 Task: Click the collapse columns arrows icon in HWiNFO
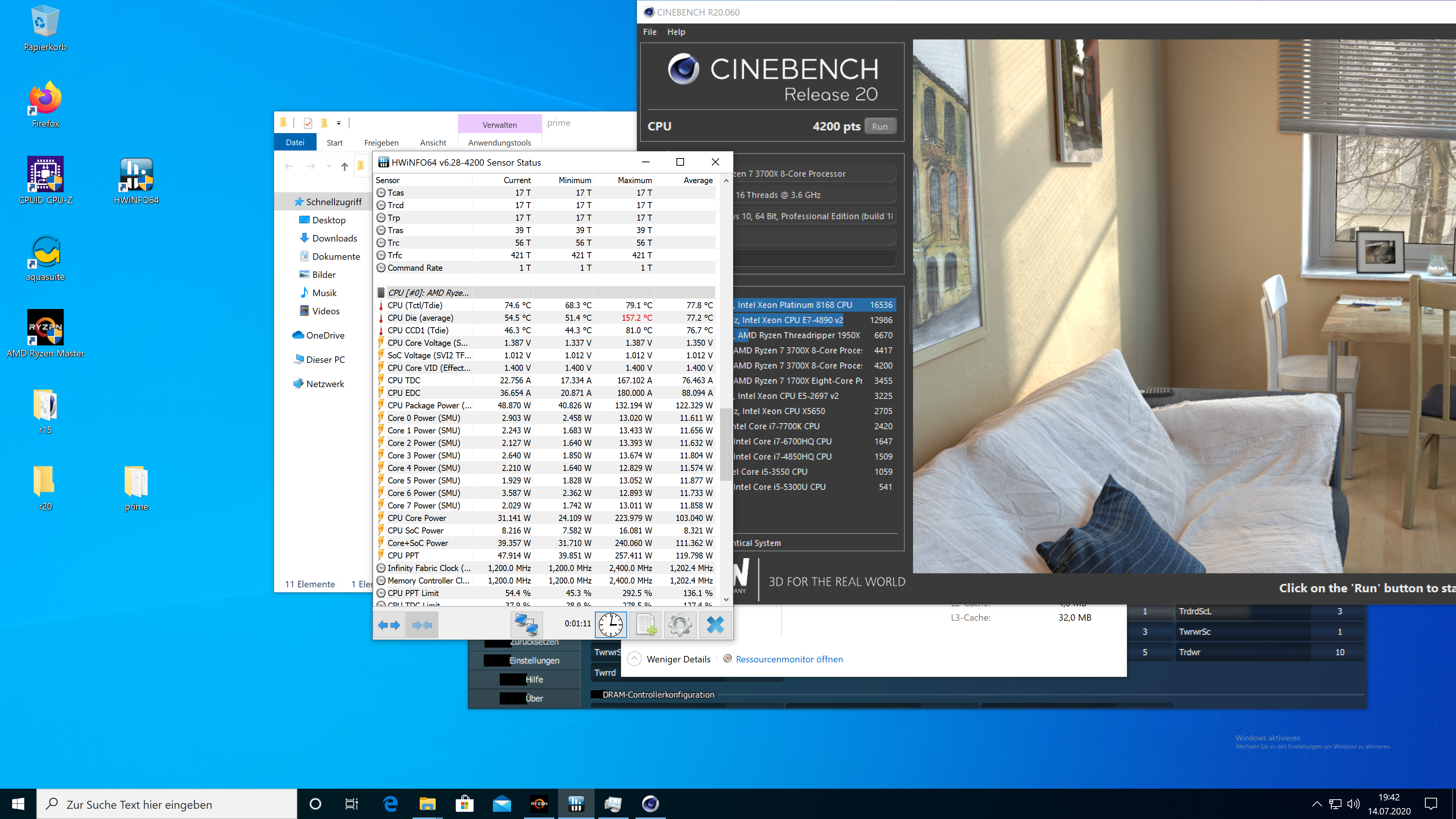tap(422, 624)
